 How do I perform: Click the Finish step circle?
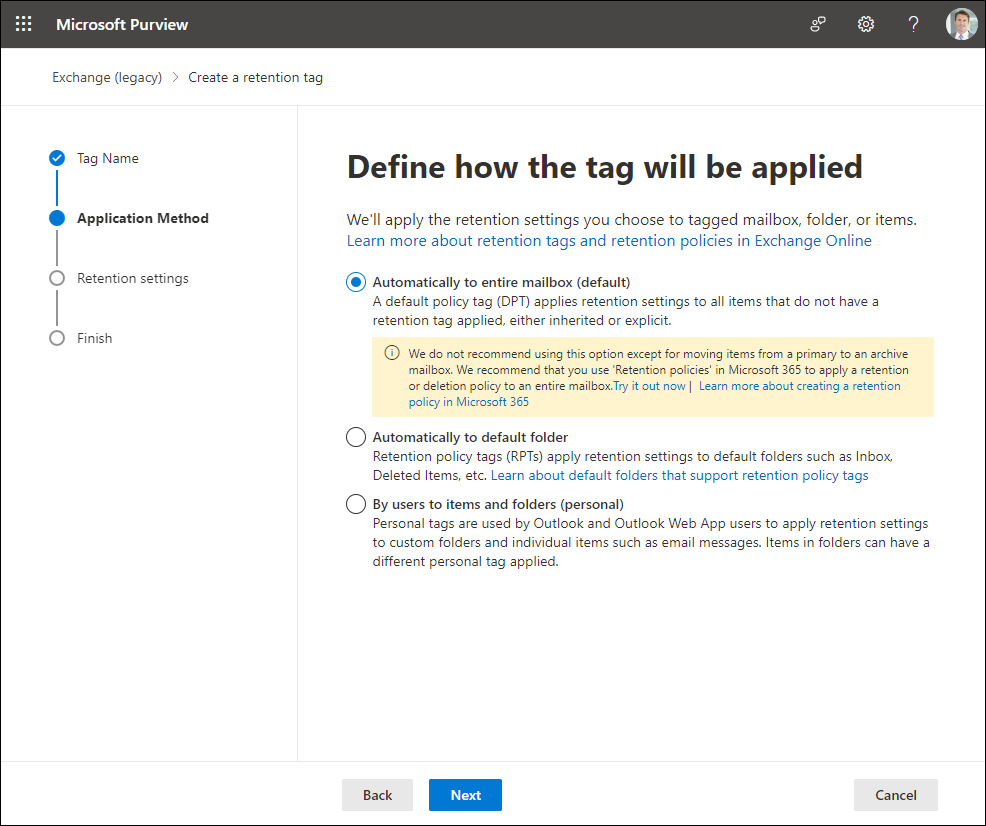pyautogui.click(x=57, y=338)
